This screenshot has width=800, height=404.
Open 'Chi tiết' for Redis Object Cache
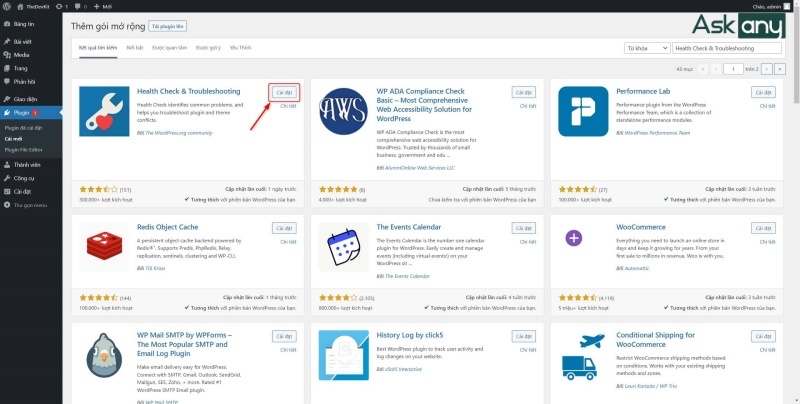pyautogui.click(x=288, y=242)
